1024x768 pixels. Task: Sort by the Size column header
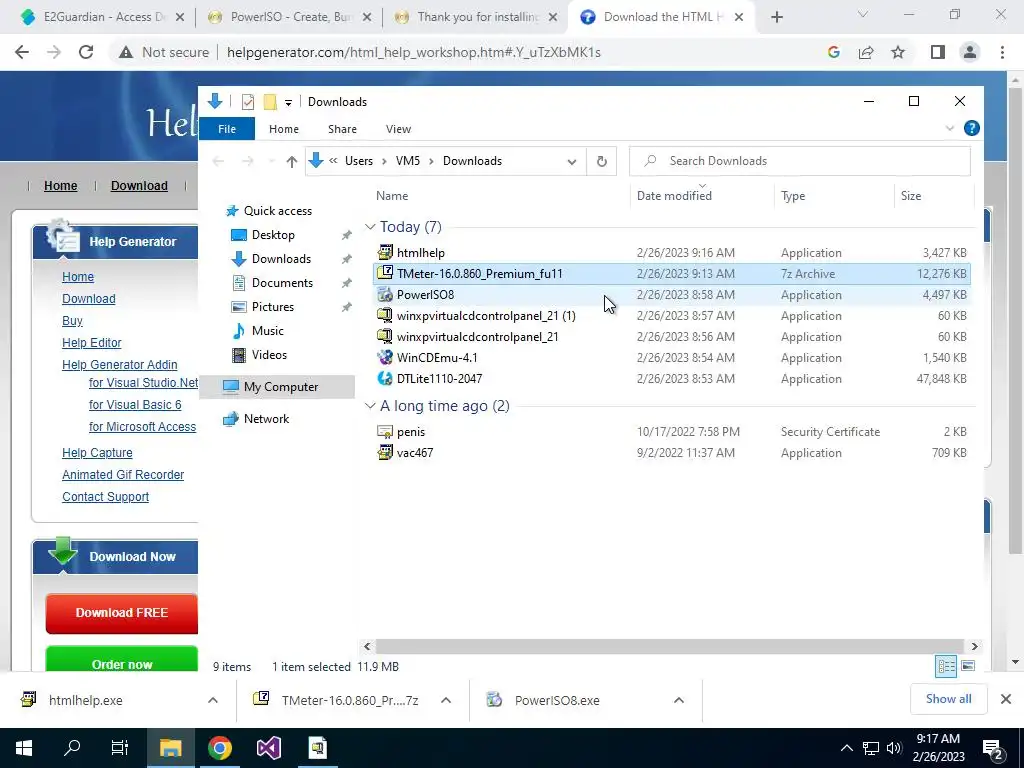(x=910, y=196)
